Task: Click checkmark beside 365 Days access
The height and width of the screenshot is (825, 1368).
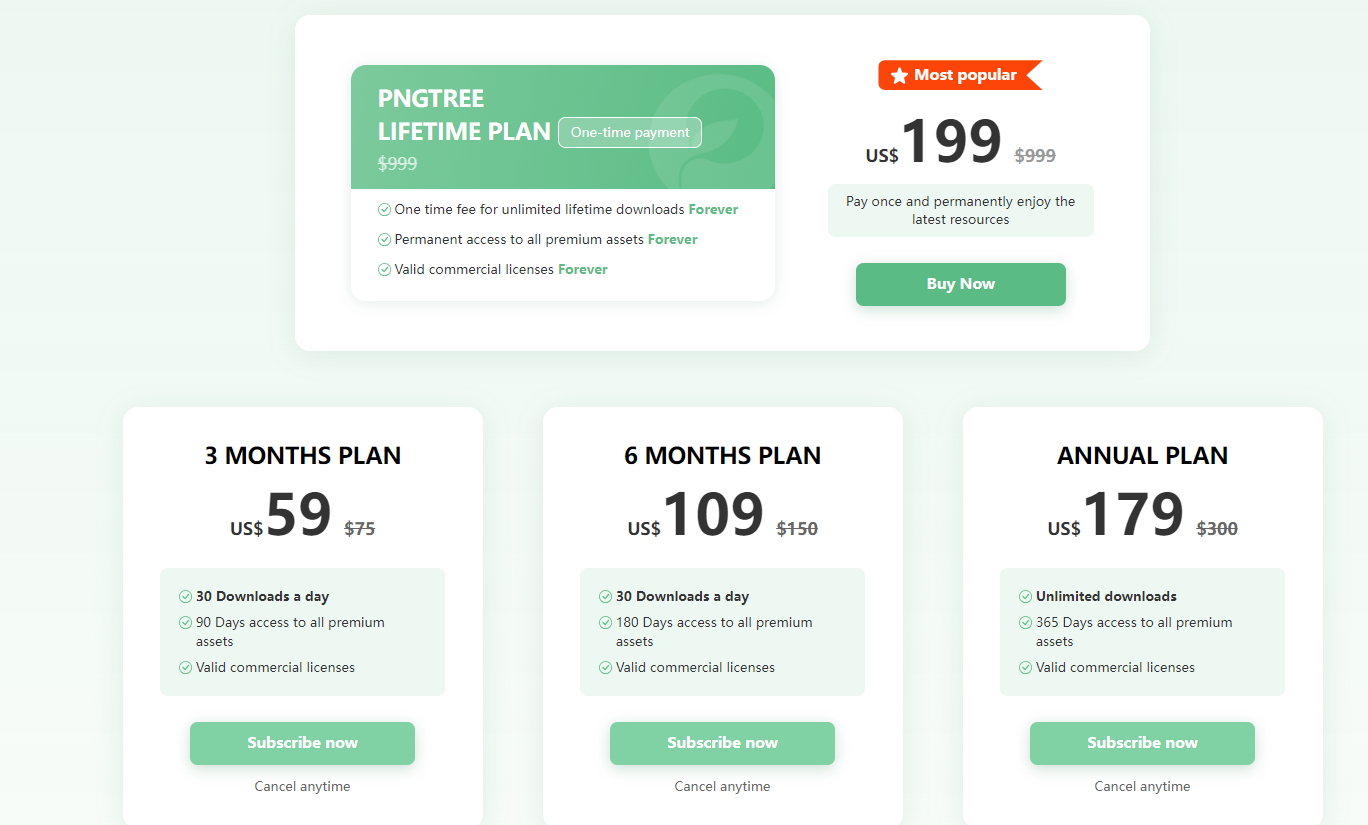Action: [x=1025, y=623]
